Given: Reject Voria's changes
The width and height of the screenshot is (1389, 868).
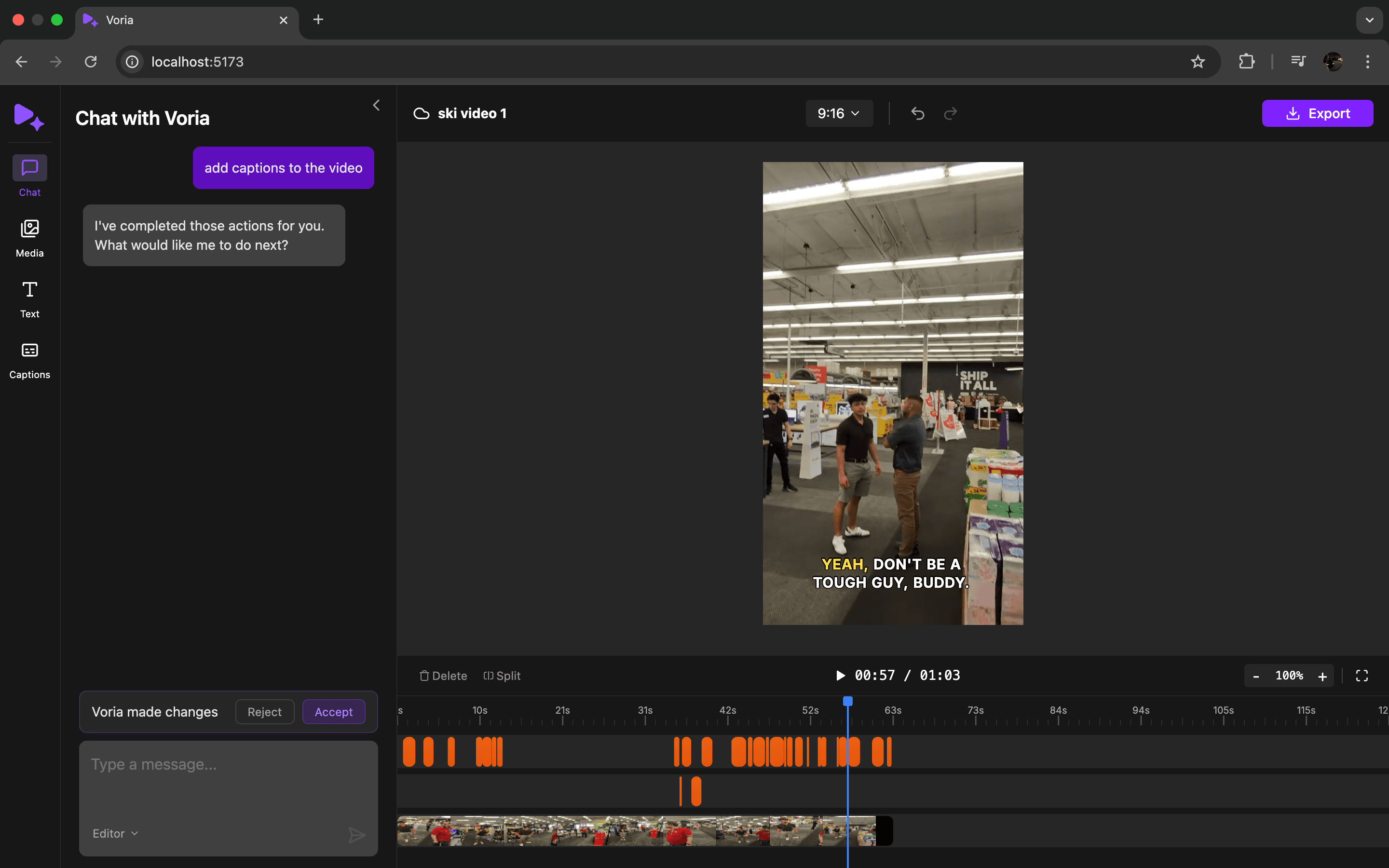Looking at the screenshot, I should pos(265,712).
